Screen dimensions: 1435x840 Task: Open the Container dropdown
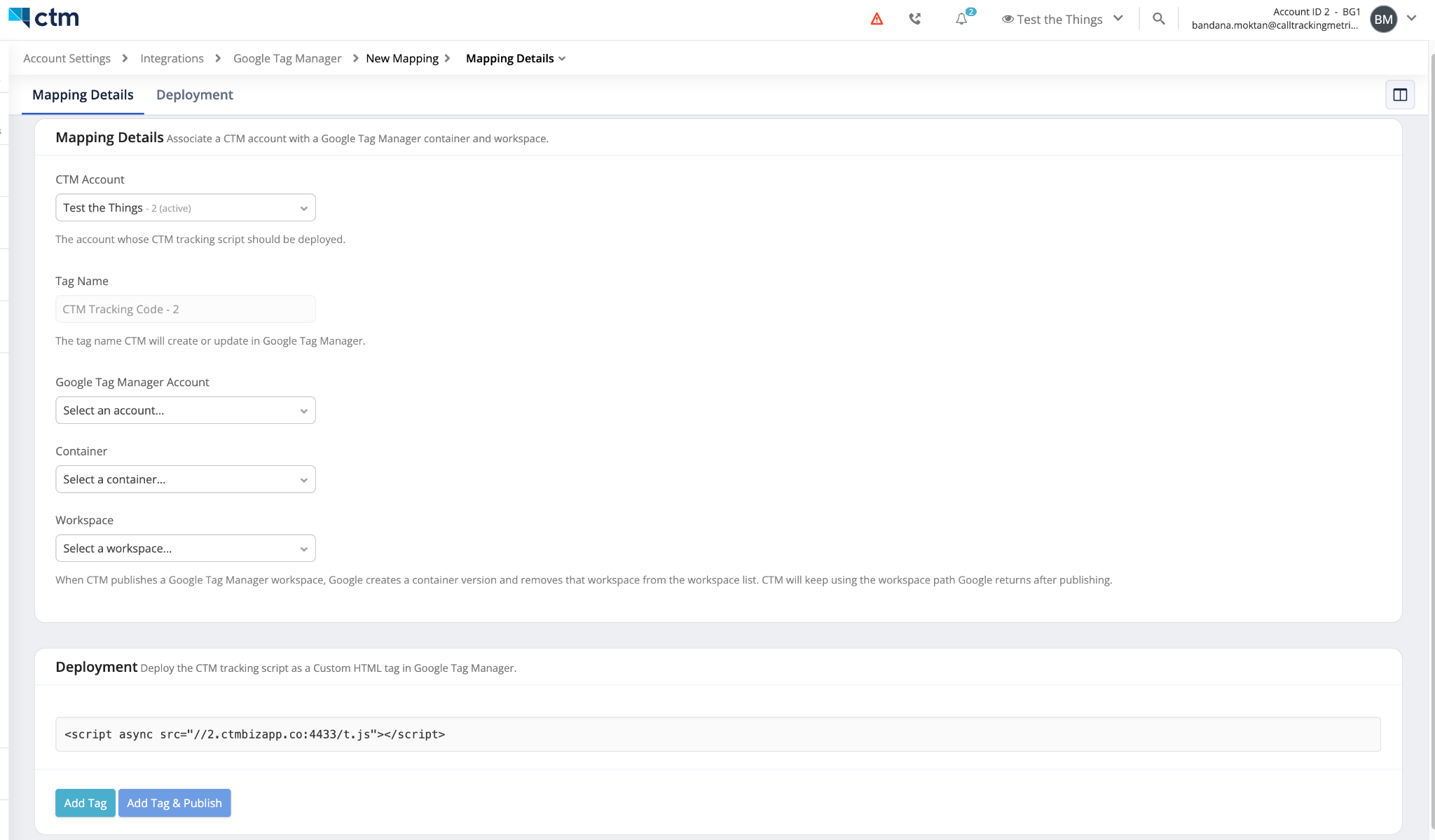(186, 479)
